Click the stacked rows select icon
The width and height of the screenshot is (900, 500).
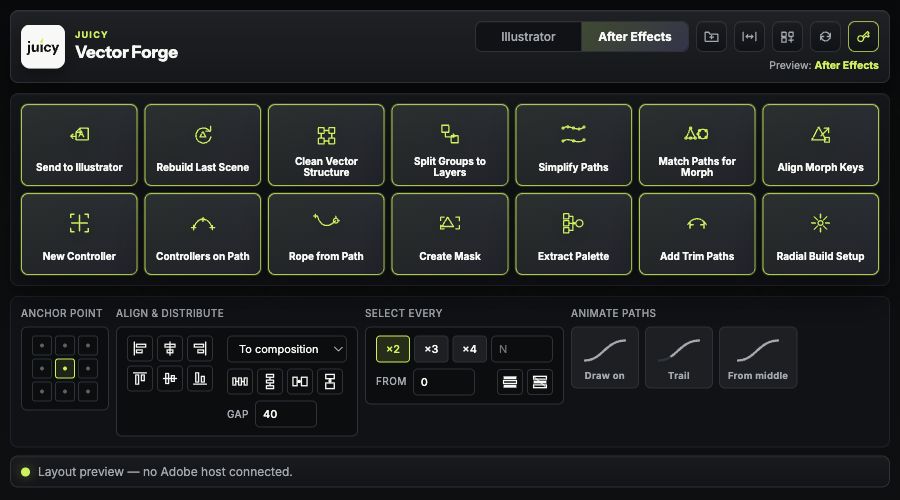(510, 382)
